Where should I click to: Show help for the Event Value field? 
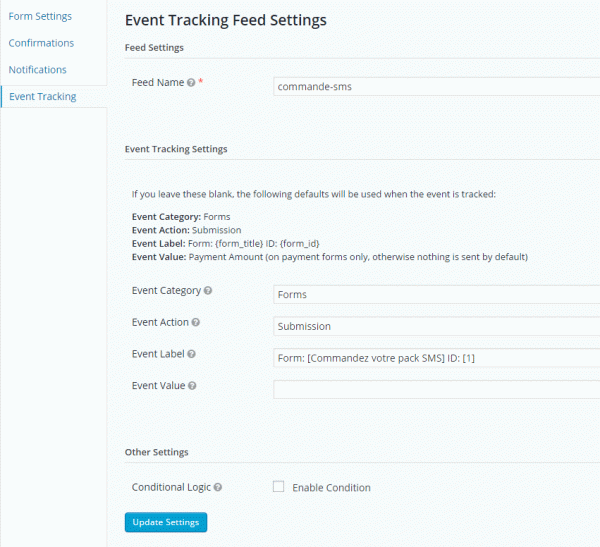pyautogui.click(x=191, y=386)
